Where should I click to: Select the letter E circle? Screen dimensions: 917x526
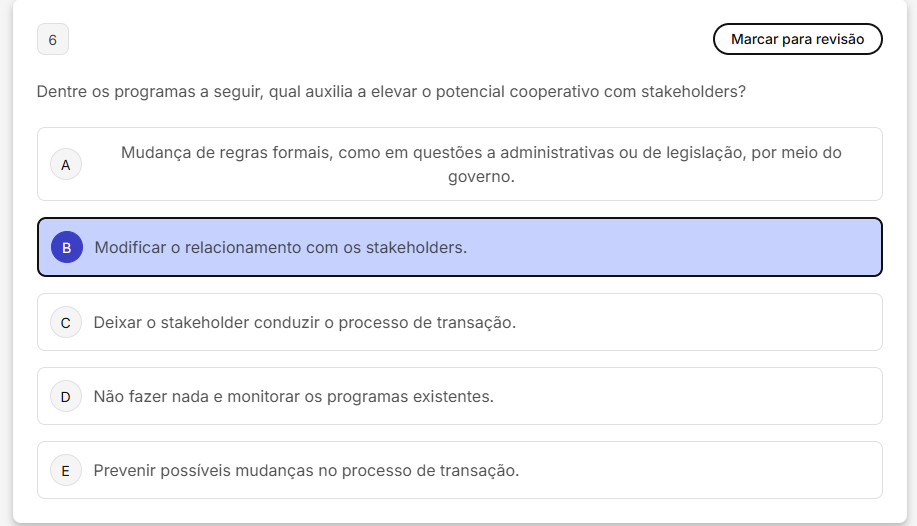66,471
